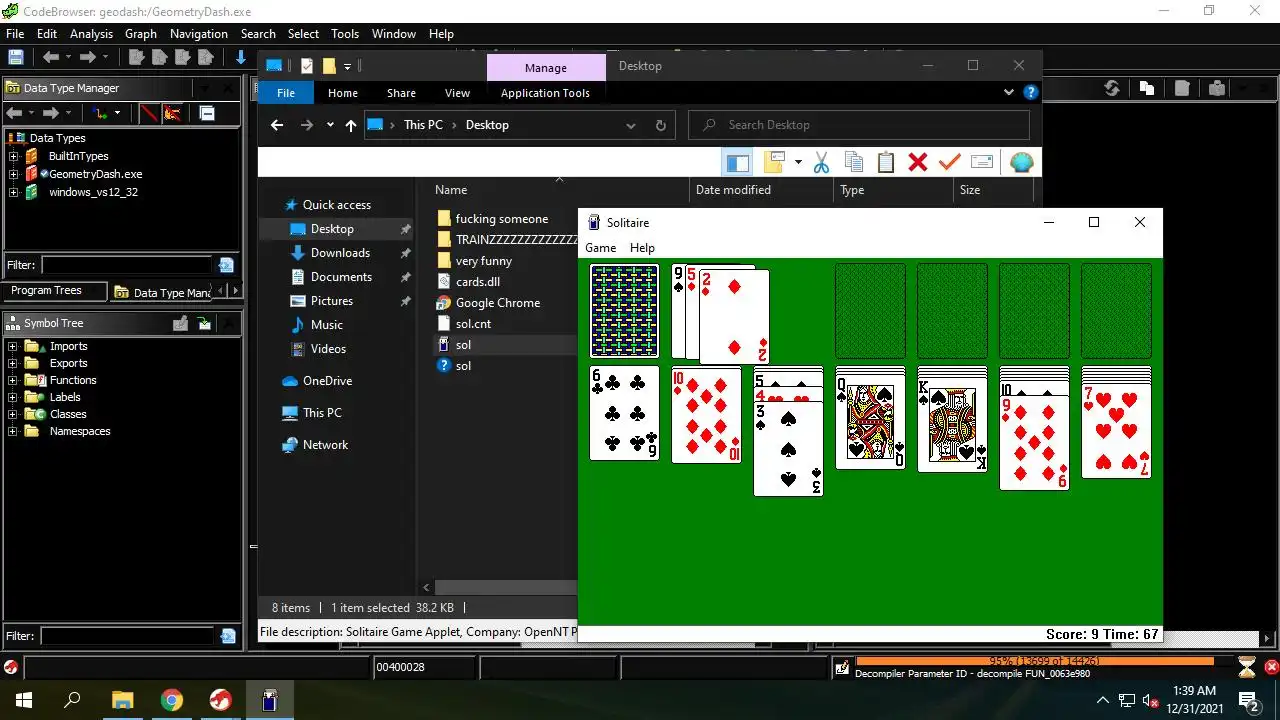This screenshot has width=1280, height=720.
Task: Expand the Explorer ribbon with the chevron
Action: [1008, 92]
